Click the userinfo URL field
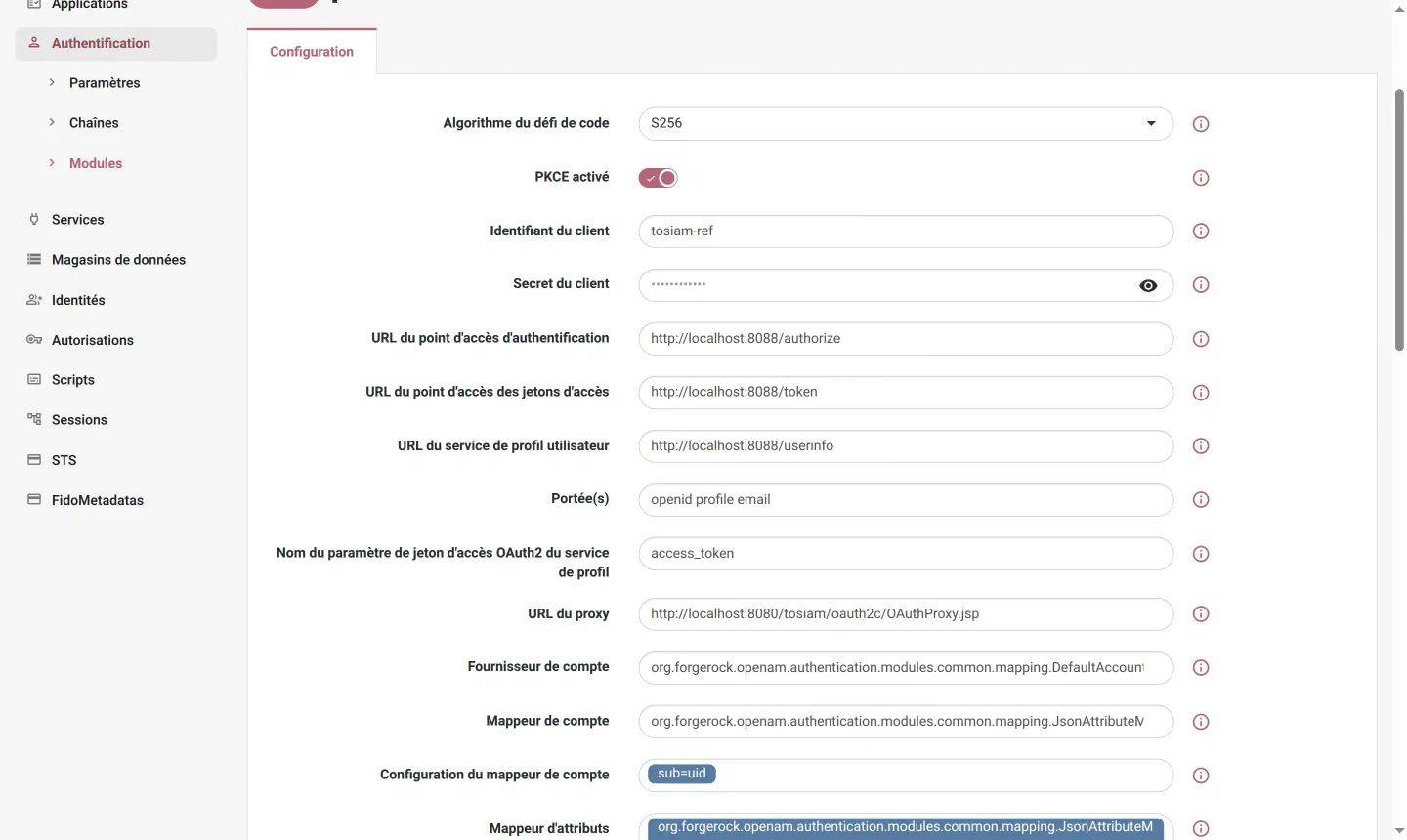 [906, 446]
